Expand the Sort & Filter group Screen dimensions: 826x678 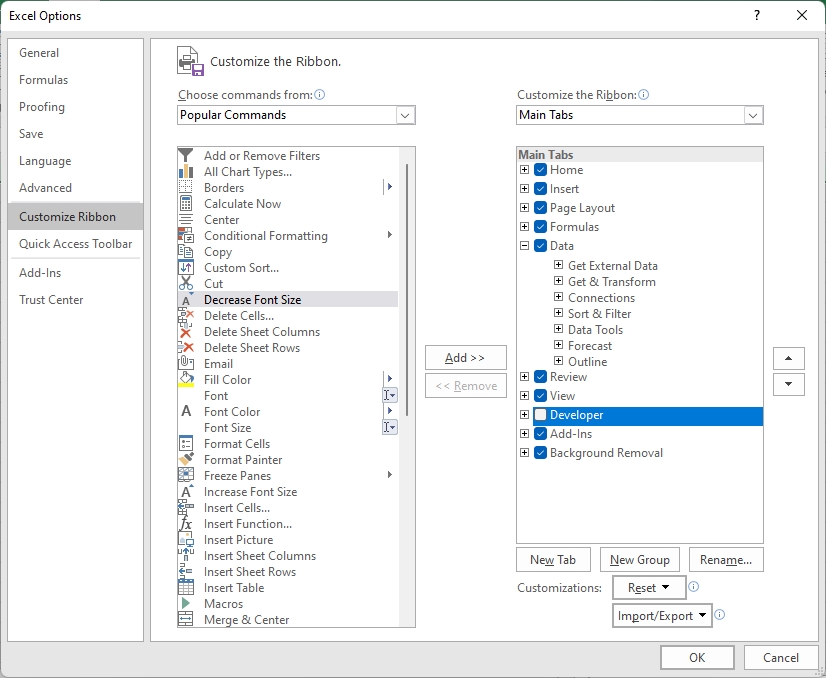pyautogui.click(x=558, y=313)
